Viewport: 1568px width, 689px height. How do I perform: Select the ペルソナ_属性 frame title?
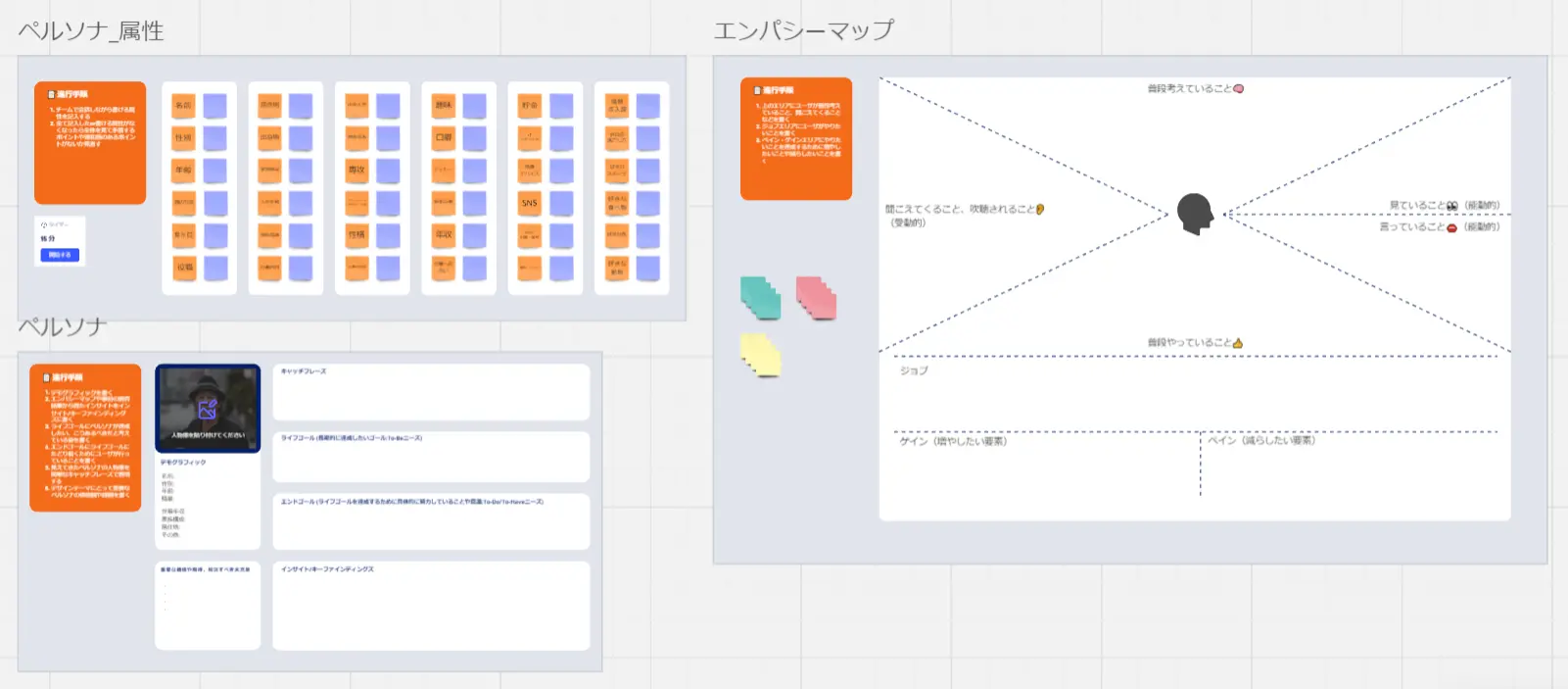coord(91,31)
